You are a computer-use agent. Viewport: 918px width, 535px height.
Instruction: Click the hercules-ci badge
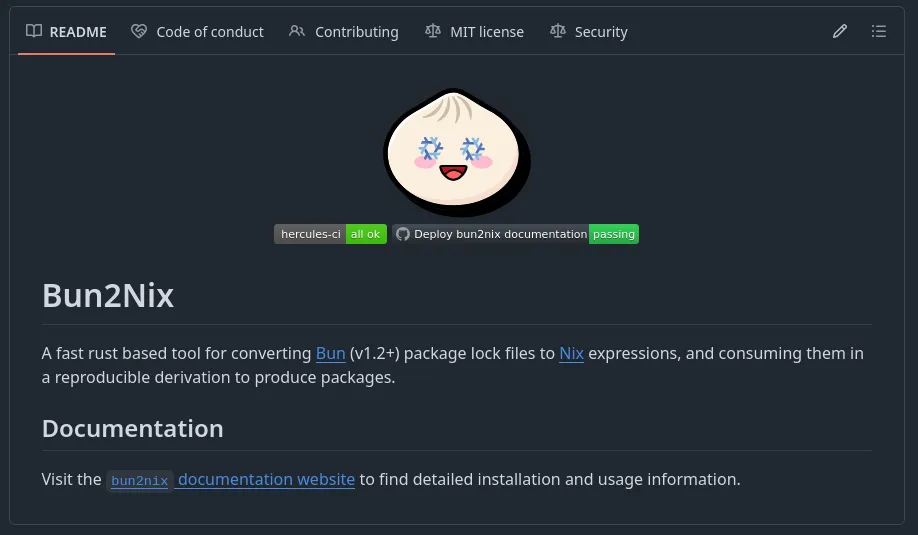tap(330, 234)
